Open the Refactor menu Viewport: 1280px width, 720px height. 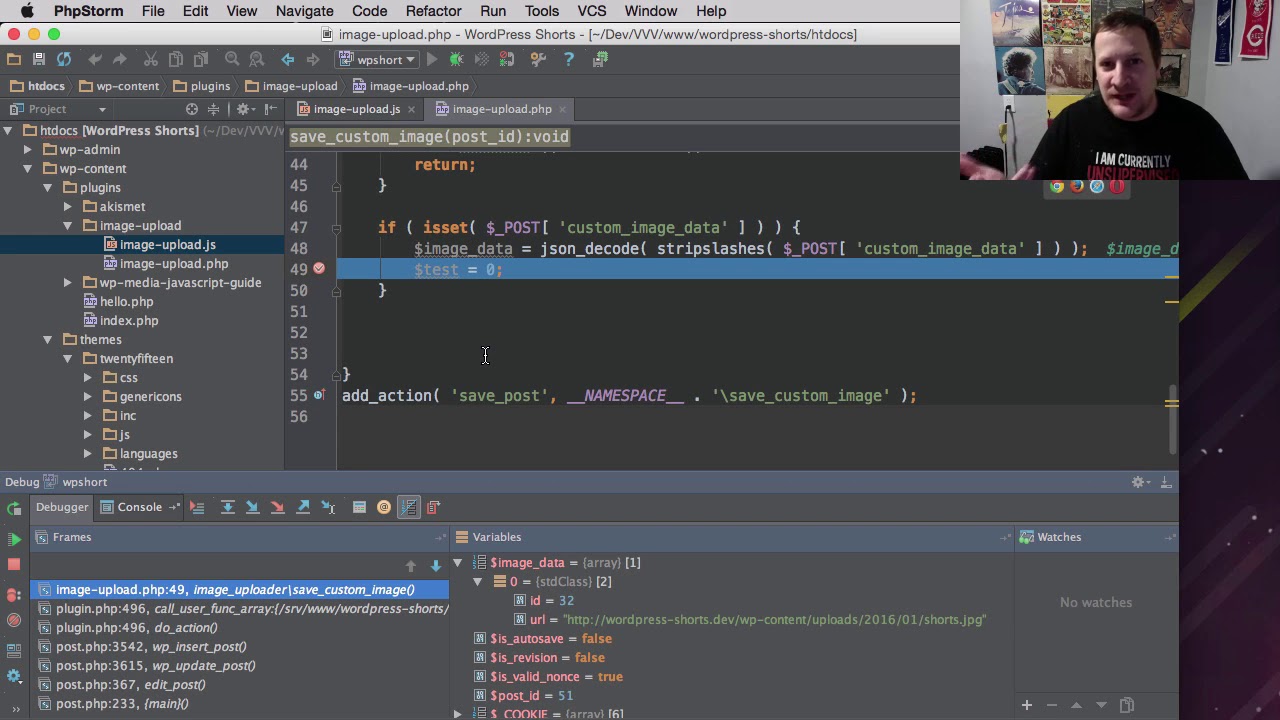point(433,11)
